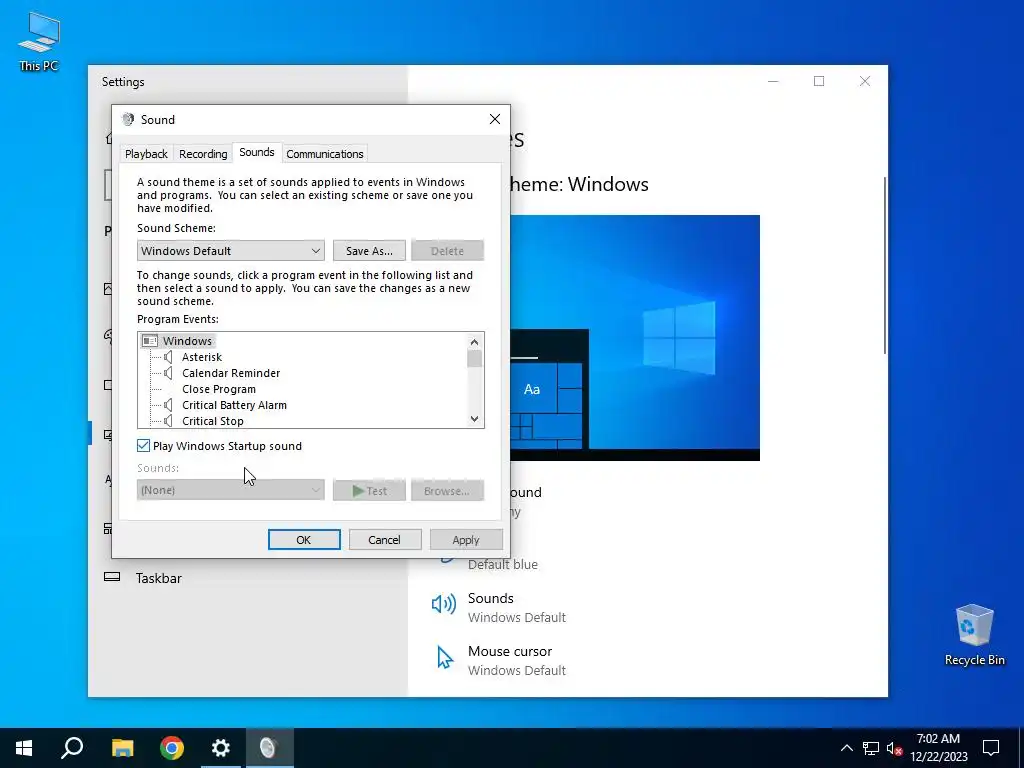This screenshot has width=1024, height=768.
Task: Click the Sounds speaker icon in Settings
Action: click(443, 605)
